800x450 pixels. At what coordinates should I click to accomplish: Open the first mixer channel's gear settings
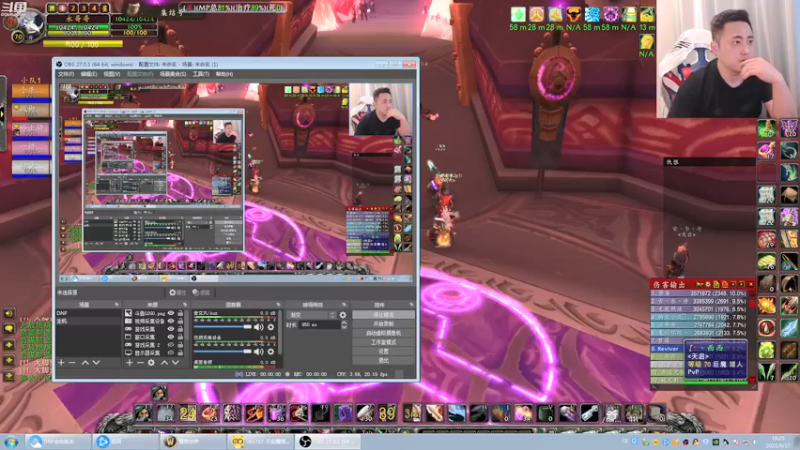[270, 327]
